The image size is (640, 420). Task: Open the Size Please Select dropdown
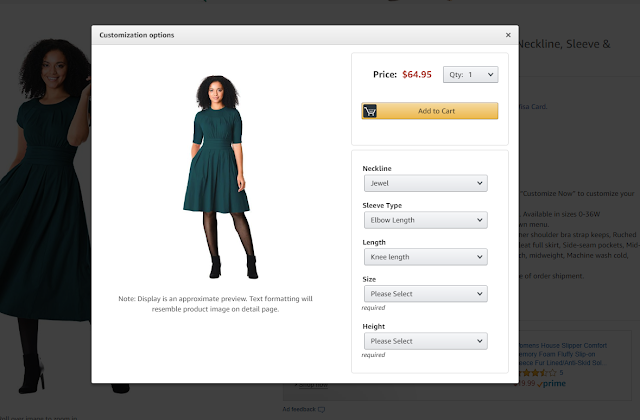[x=426, y=294]
